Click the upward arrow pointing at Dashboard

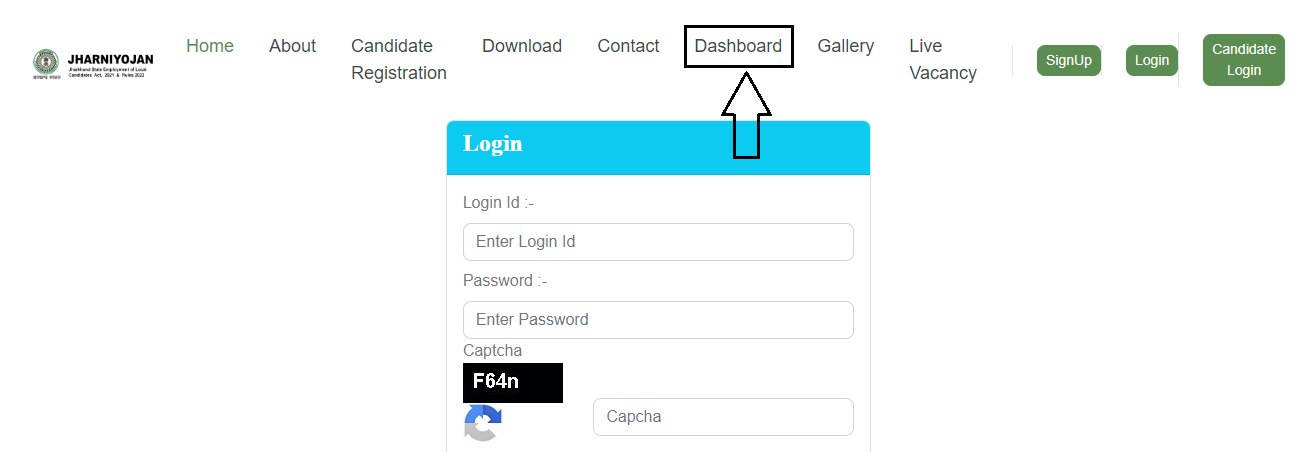coord(746,114)
